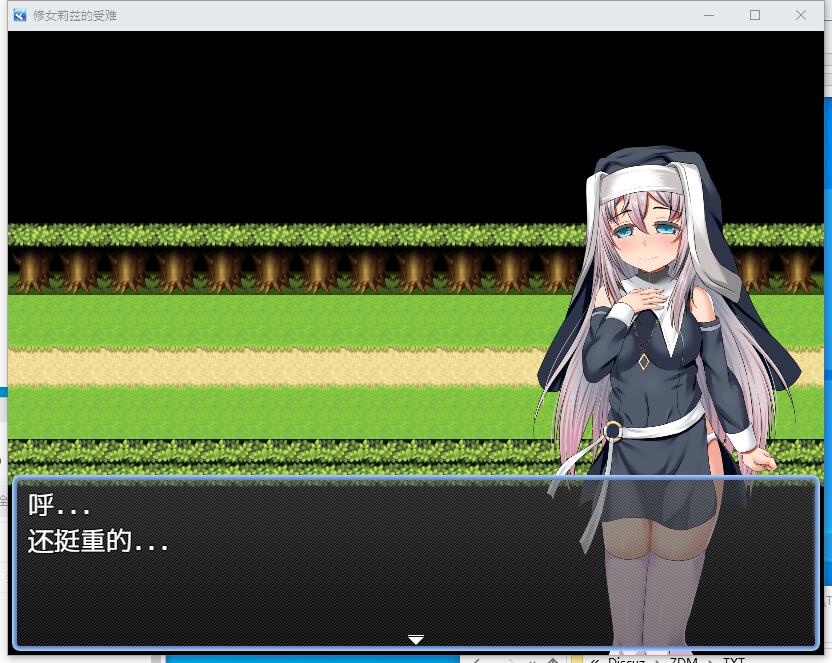Go to TXT breadcrumb folder
832x663 pixels.
tap(733, 660)
